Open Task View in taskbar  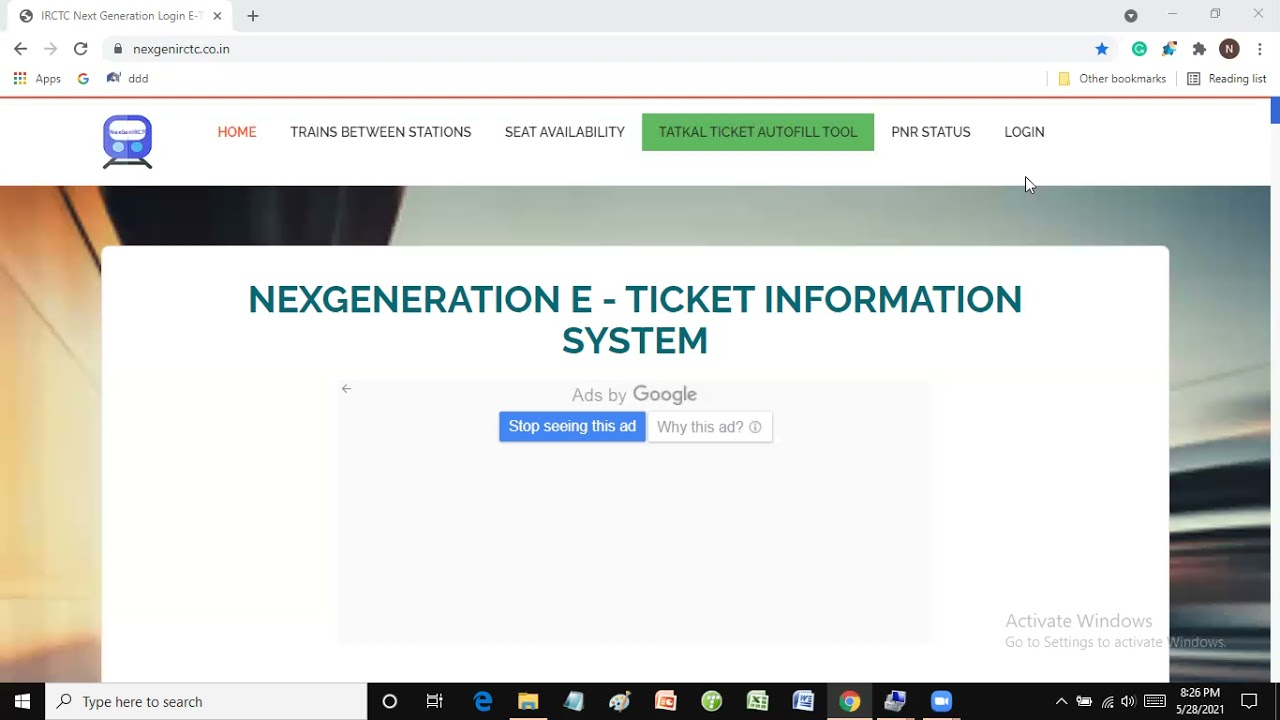(435, 701)
